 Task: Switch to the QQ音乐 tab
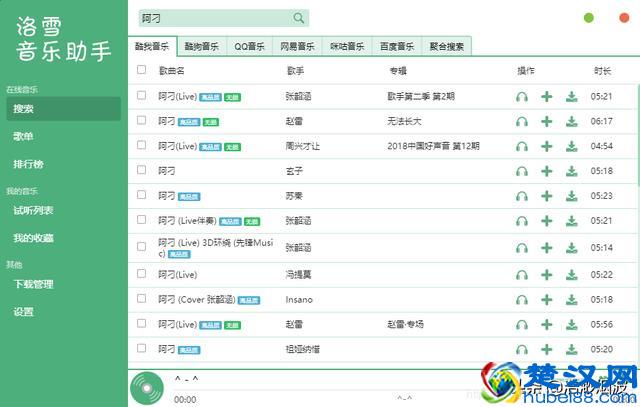(x=249, y=46)
